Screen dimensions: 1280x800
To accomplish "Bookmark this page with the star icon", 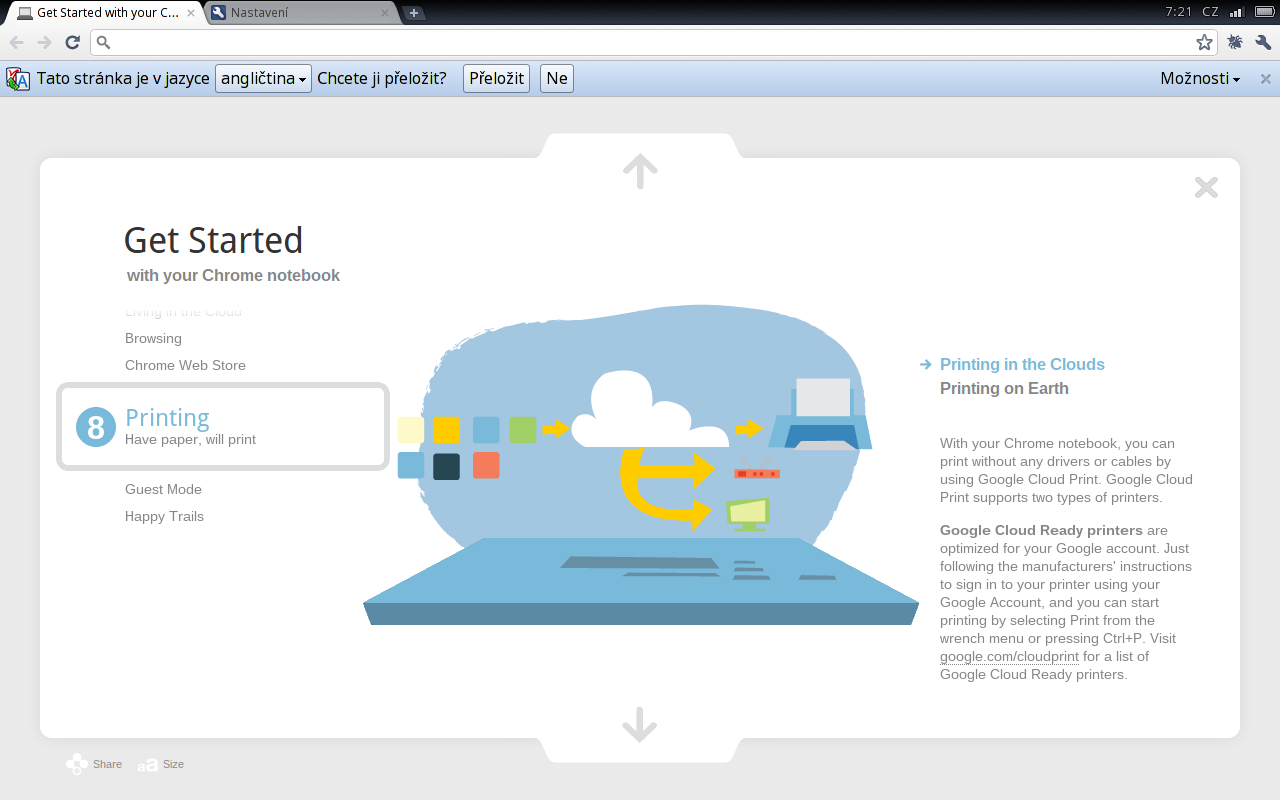I will [x=1204, y=42].
